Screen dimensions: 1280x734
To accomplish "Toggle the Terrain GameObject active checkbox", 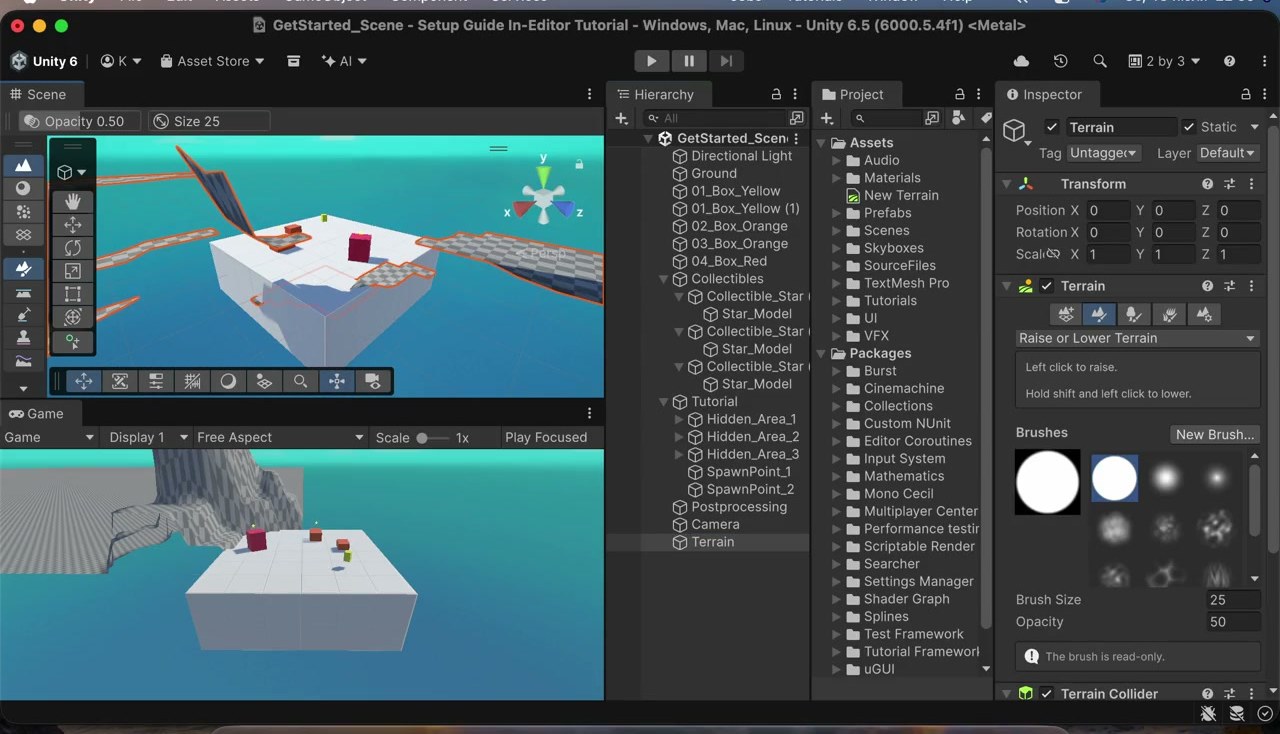I will click(1051, 127).
